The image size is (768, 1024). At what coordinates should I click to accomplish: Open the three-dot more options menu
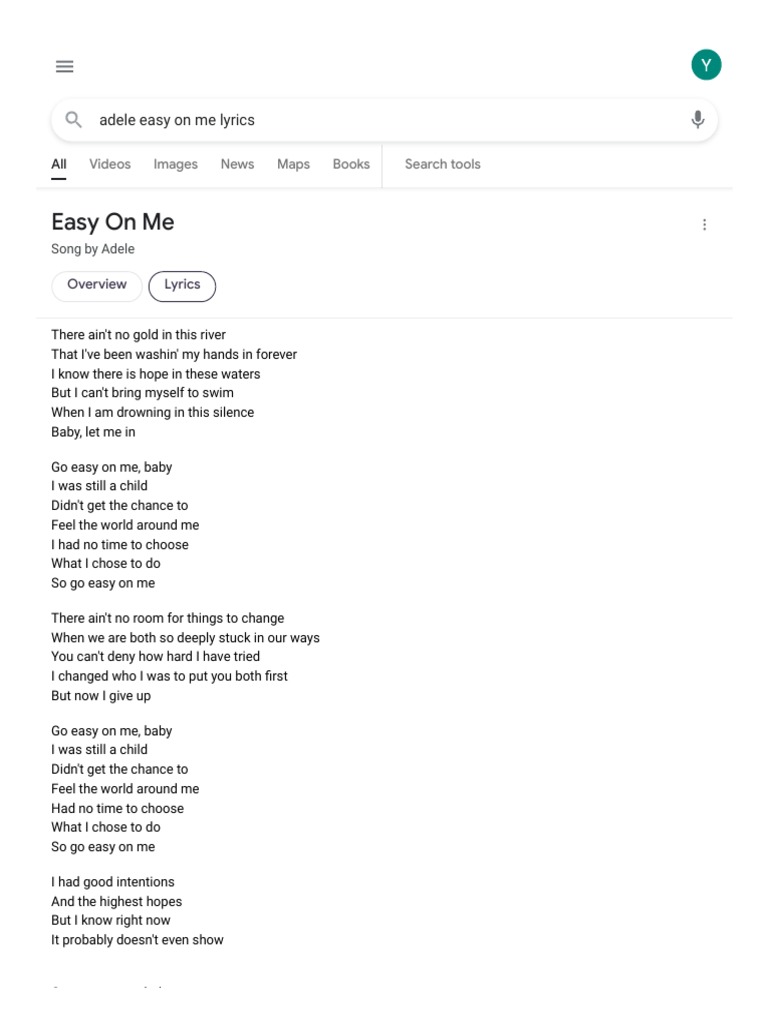[704, 225]
